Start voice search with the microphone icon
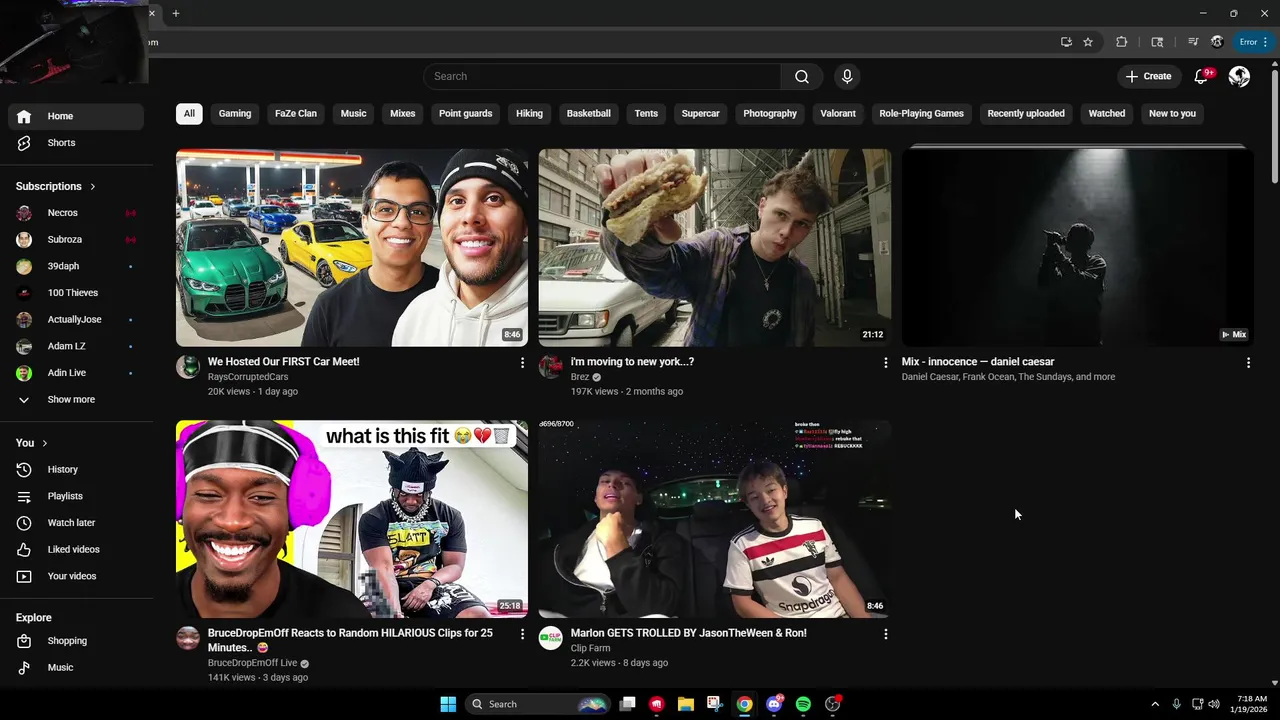Image resolution: width=1280 pixels, height=720 pixels. click(847, 77)
